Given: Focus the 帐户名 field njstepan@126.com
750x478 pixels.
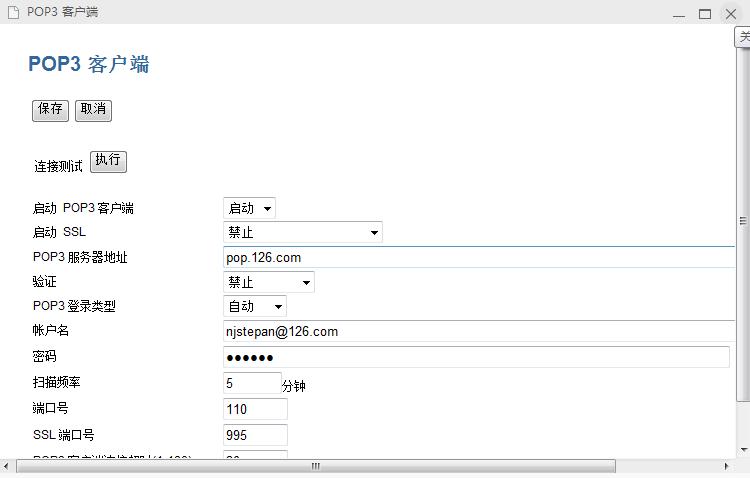Looking at the screenshot, I should pos(479,331).
